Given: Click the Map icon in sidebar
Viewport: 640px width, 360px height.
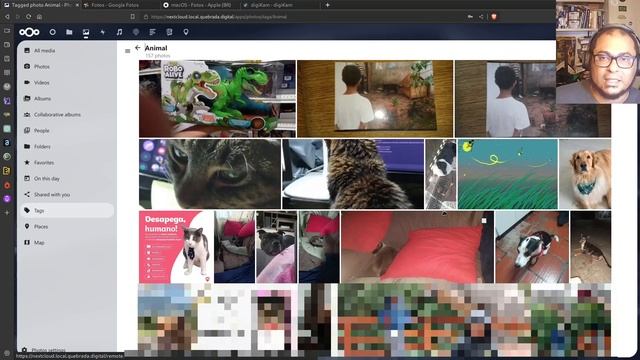Looking at the screenshot, I should [x=27, y=242].
